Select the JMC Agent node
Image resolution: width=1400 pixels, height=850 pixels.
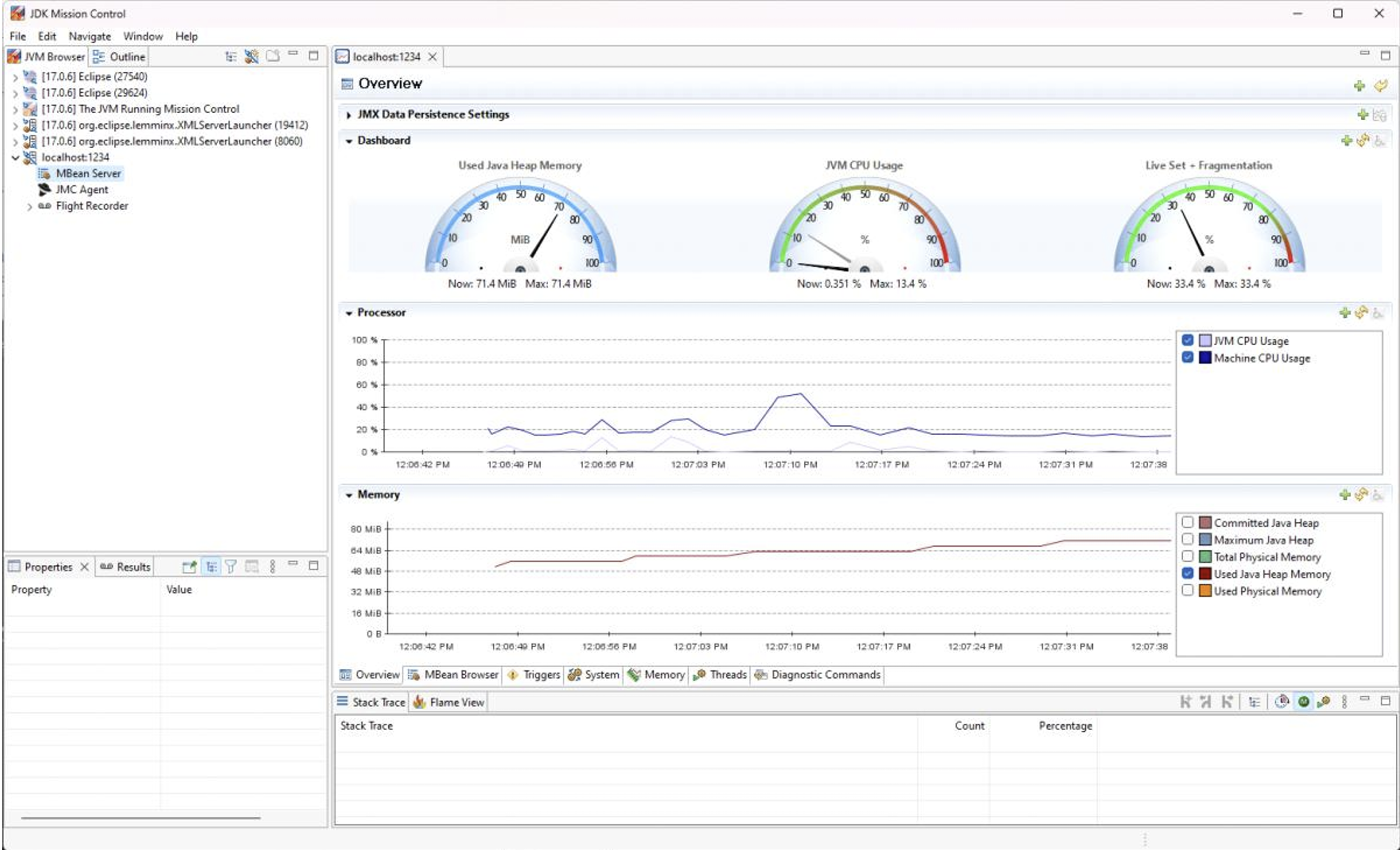point(82,190)
